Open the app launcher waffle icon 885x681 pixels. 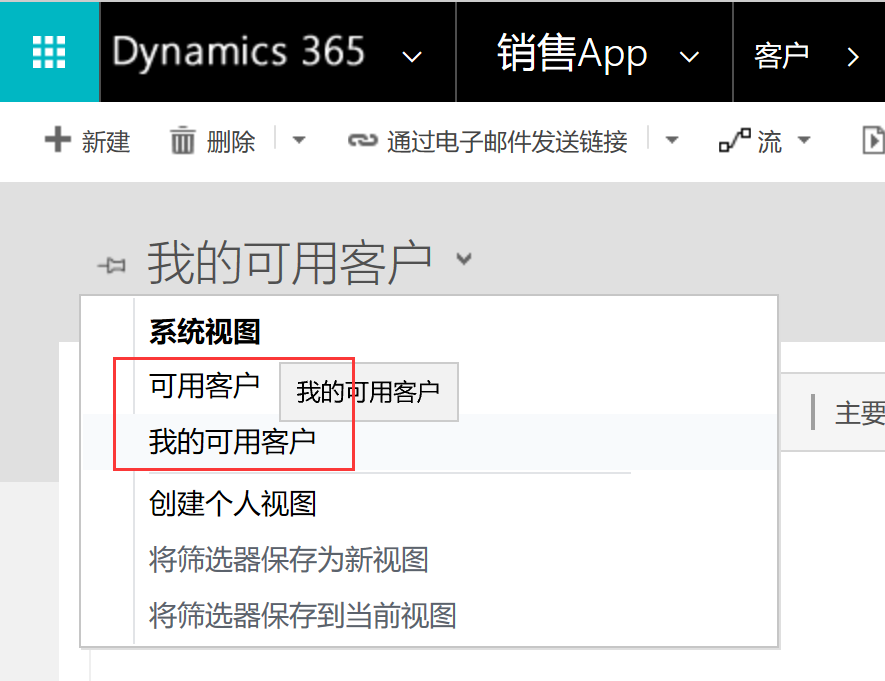49,52
